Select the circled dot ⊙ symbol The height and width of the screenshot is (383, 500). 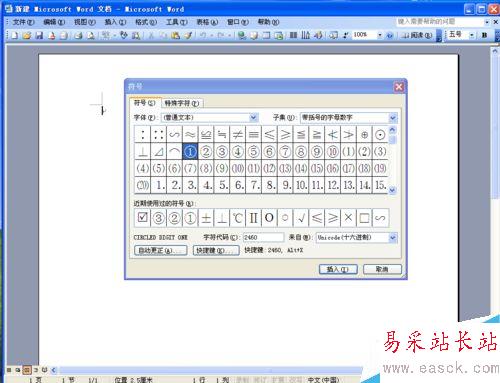(x=380, y=135)
